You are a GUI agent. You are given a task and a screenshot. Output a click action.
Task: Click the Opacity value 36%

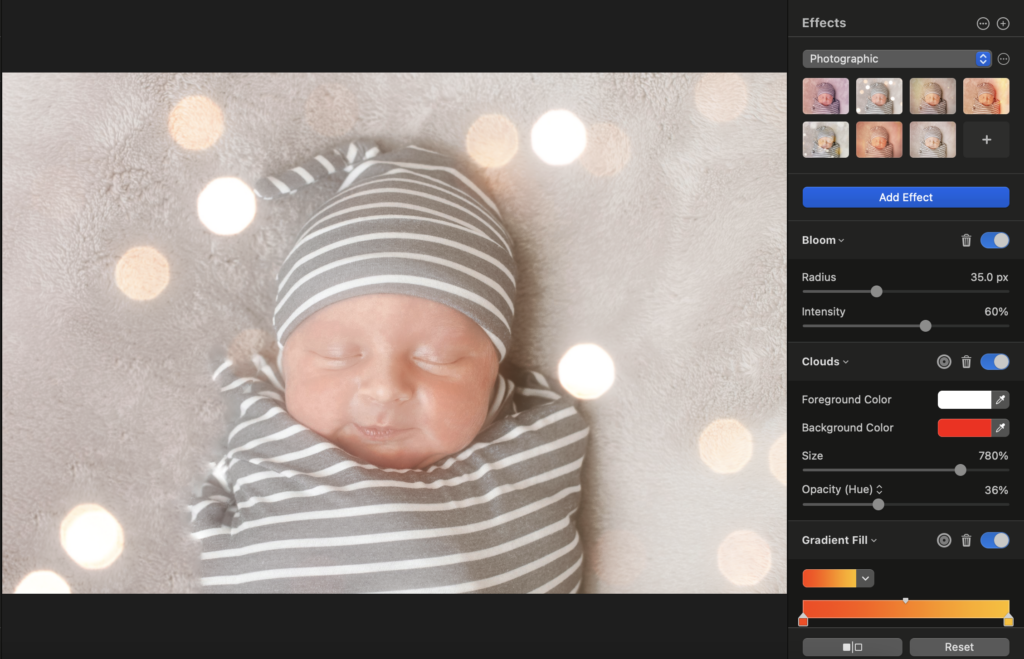pos(996,490)
